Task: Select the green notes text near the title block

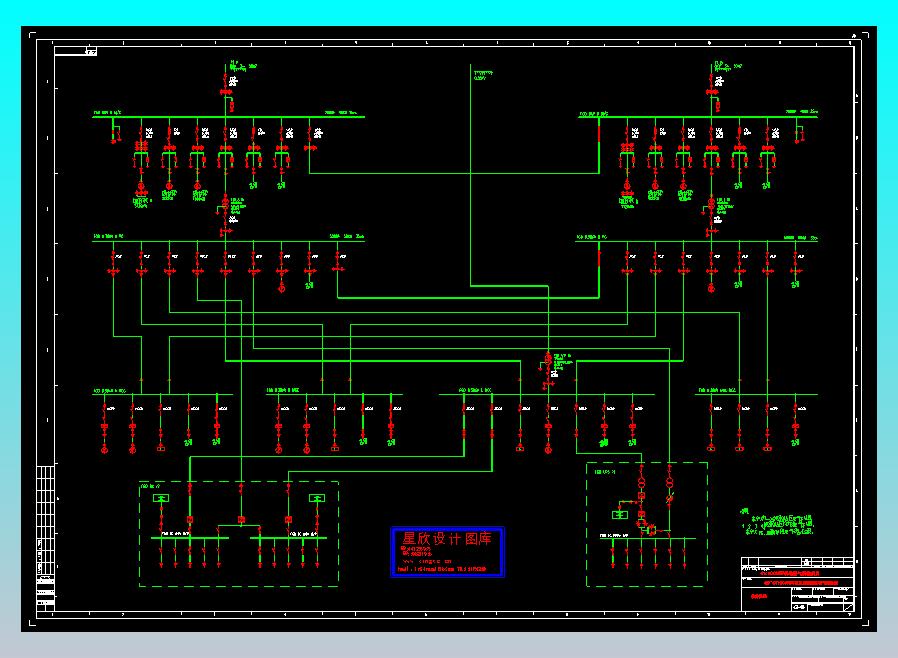Action: click(x=778, y=524)
